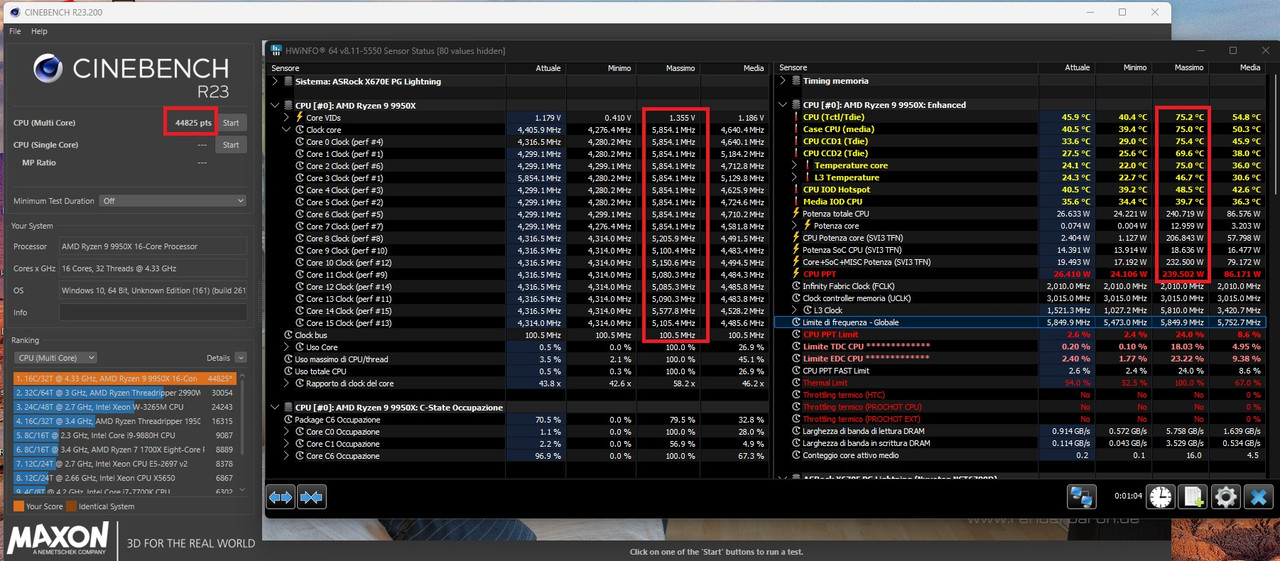Select the Throttling termico (HTC) row

click(1020, 395)
